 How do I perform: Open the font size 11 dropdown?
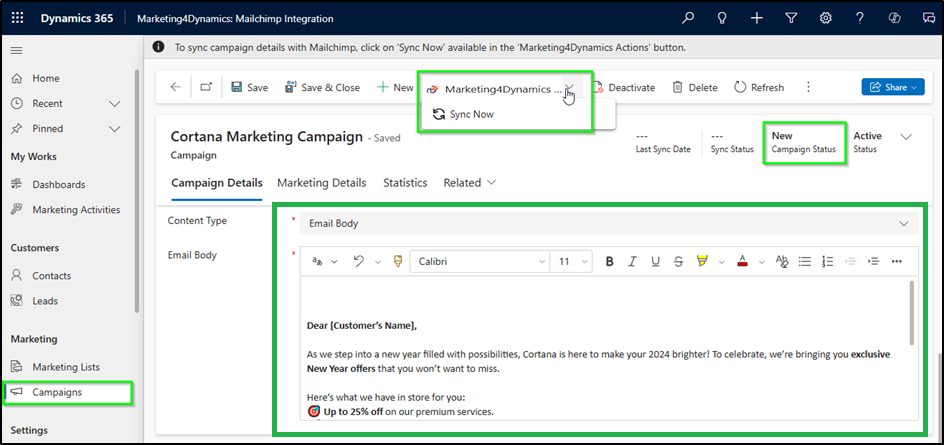pos(571,261)
